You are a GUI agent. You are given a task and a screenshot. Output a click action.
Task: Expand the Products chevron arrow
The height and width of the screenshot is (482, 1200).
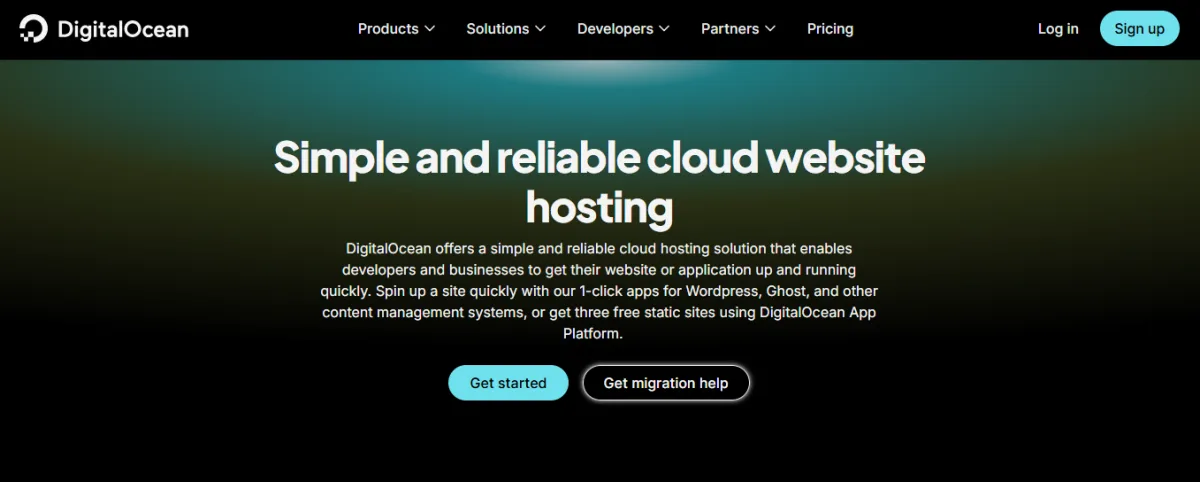[430, 29]
